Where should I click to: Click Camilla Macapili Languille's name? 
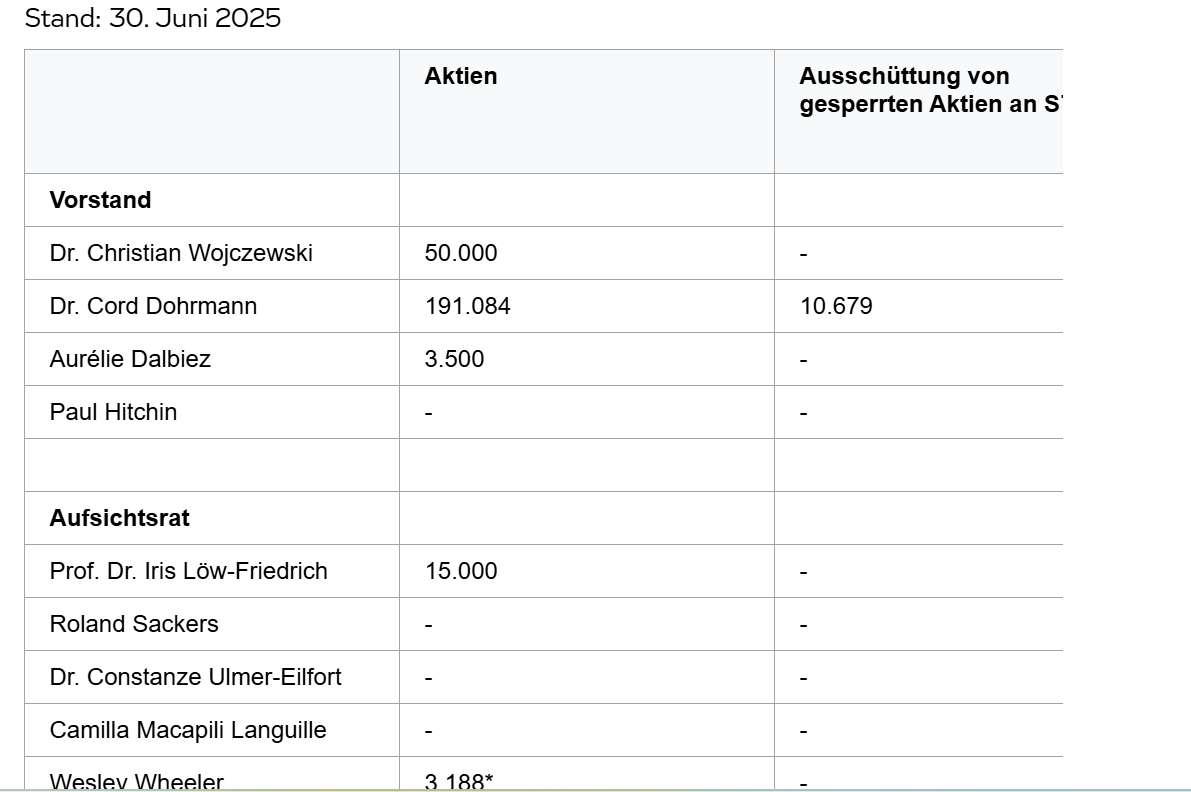pyautogui.click(x=188, y=730)
